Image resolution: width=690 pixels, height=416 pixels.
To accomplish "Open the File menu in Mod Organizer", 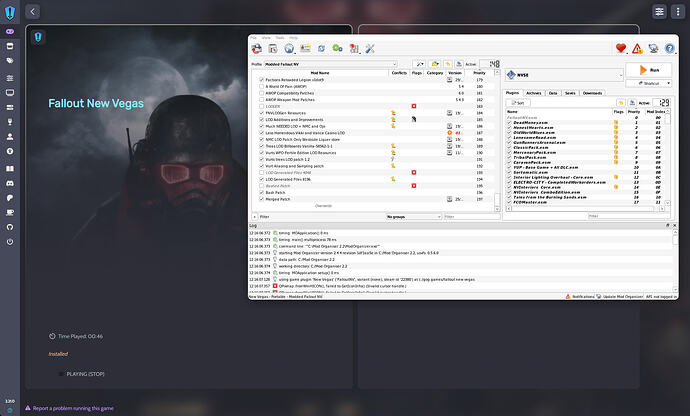I will coord(253,38).
